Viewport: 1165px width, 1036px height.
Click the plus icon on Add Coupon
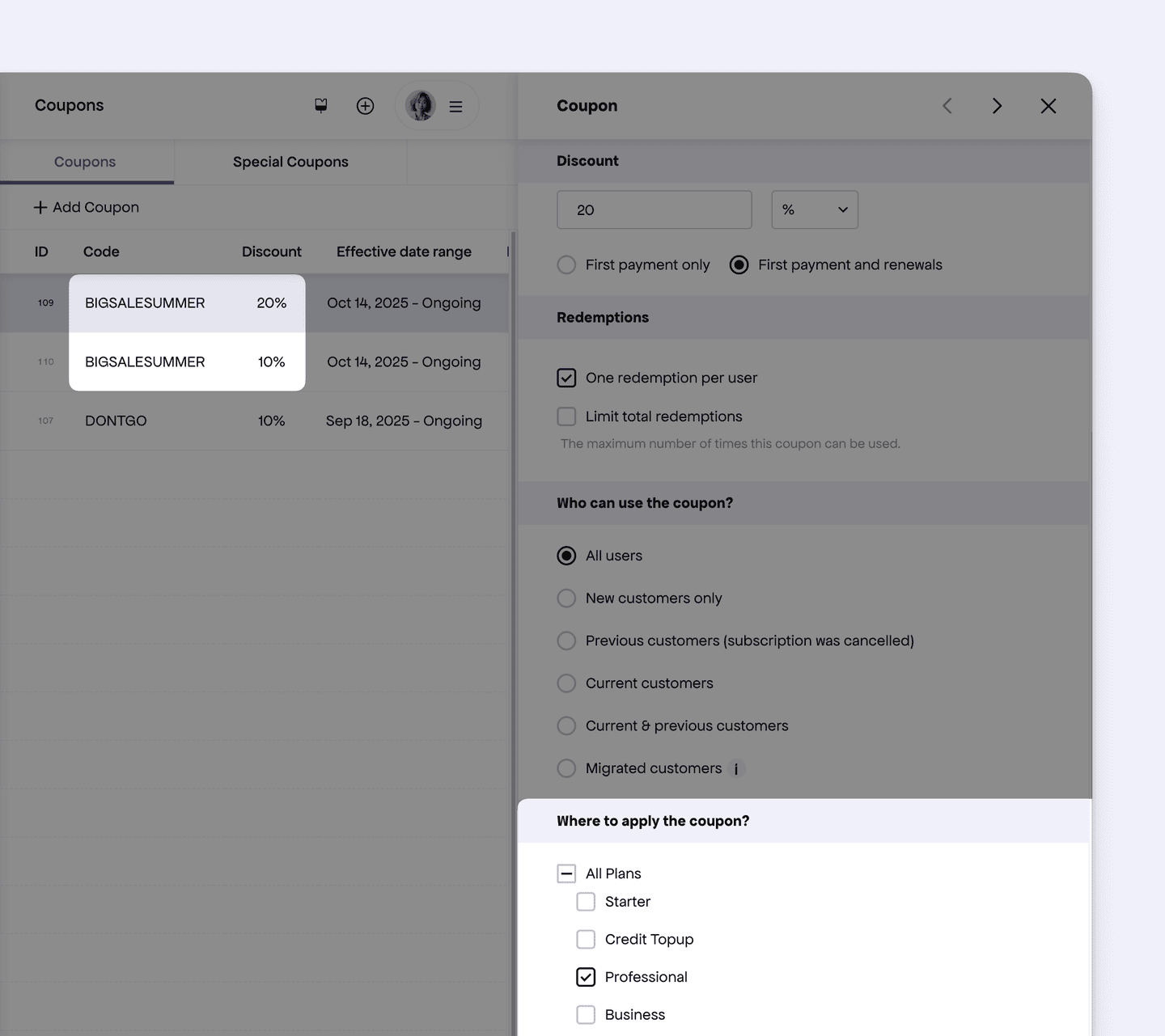point(40,207)
